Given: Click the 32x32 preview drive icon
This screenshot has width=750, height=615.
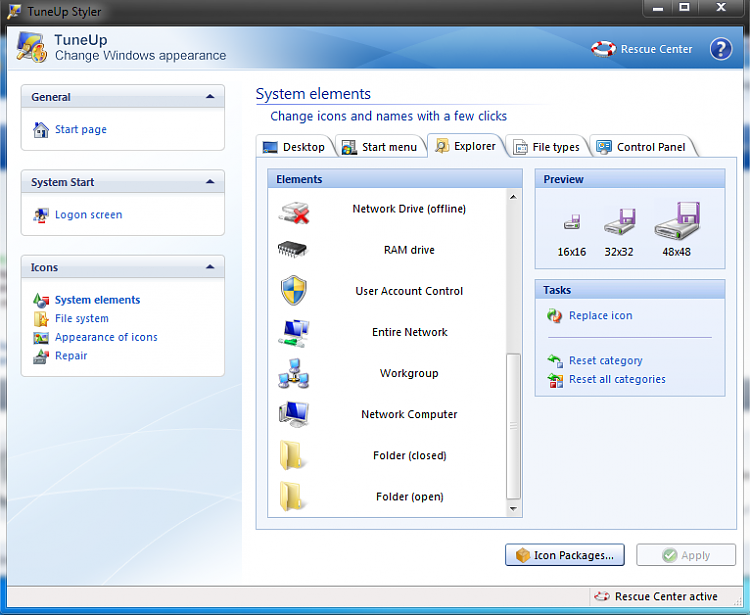Looking at the screenshot, I should pyautogui.click(x=619, y=221).
